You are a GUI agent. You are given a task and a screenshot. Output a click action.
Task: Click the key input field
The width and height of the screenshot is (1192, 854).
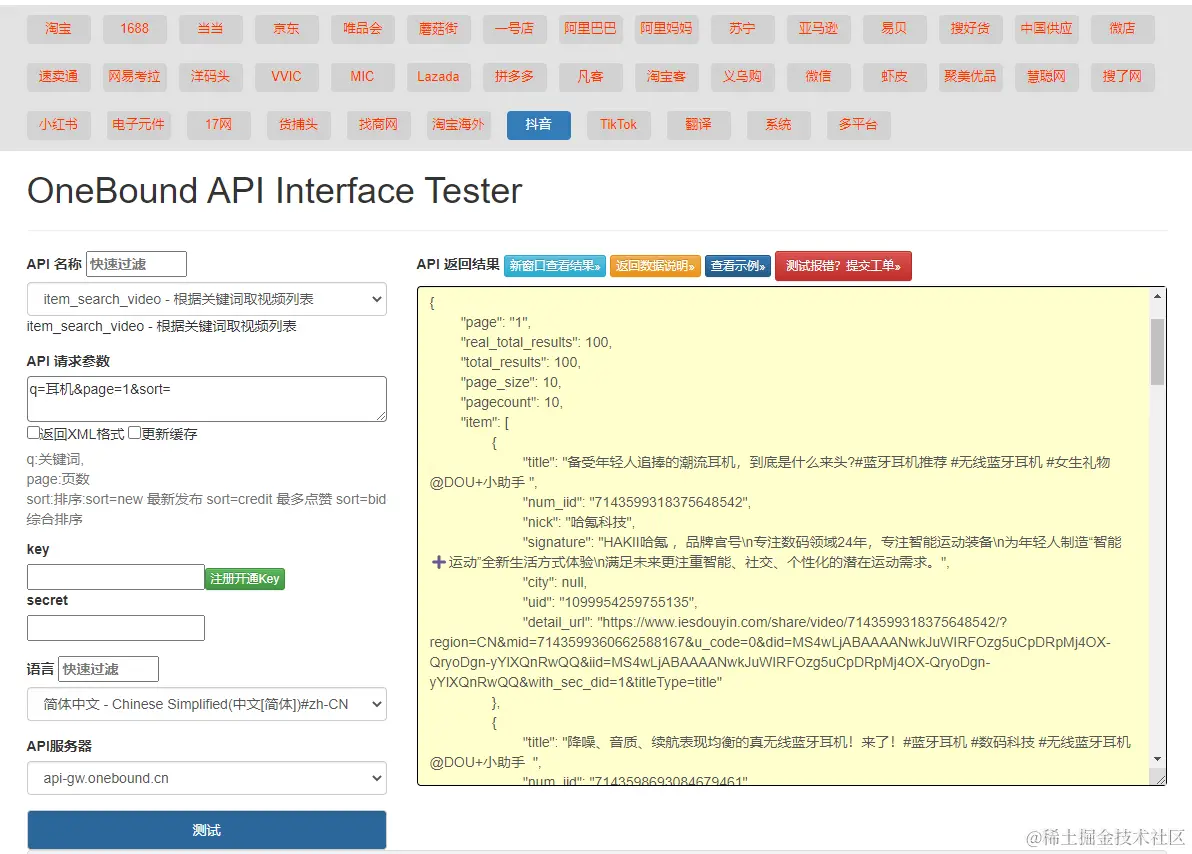point(116,576)
